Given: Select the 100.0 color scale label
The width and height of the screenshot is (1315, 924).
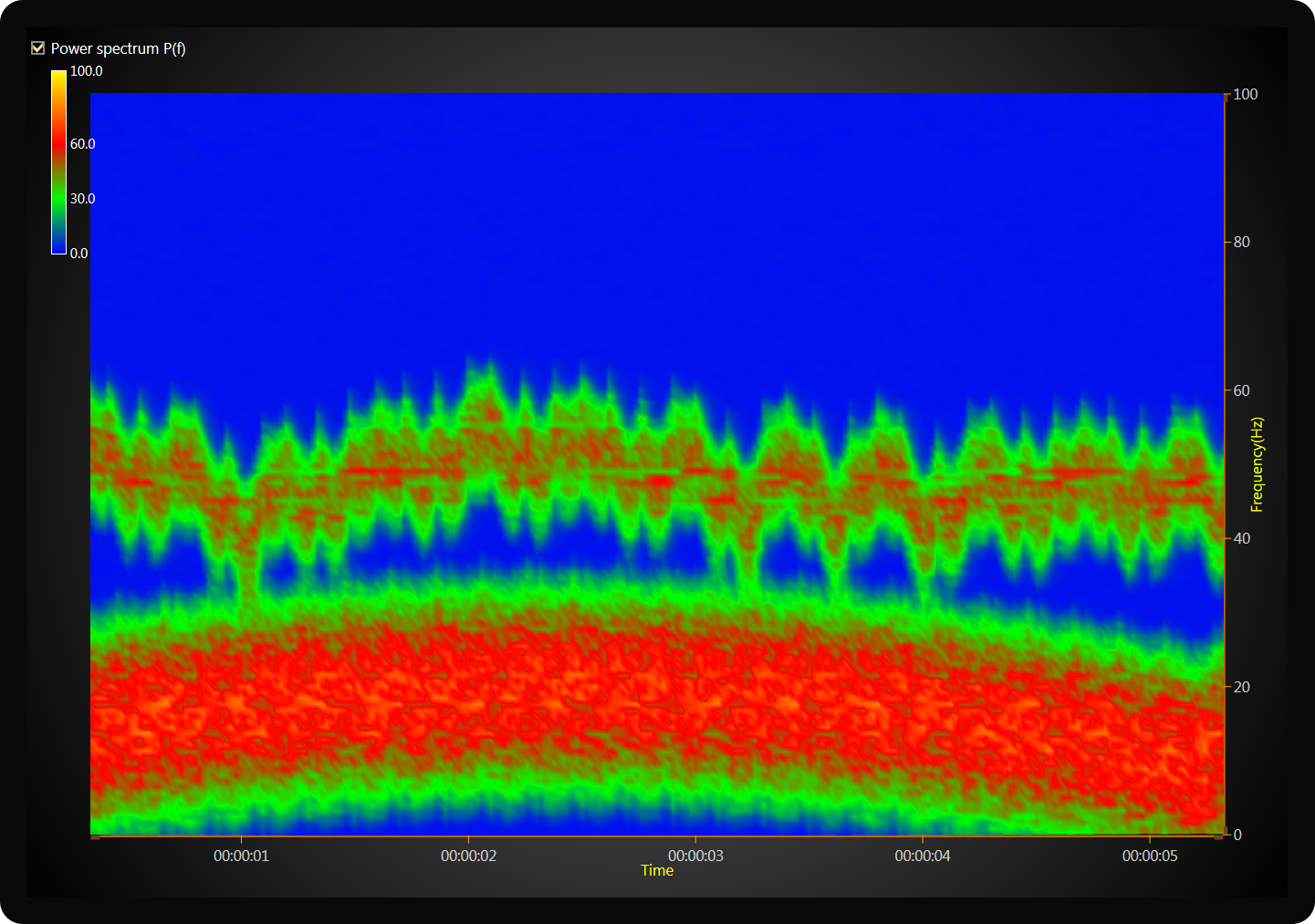Looking at the screenshot, I should (x=86, y=71).
